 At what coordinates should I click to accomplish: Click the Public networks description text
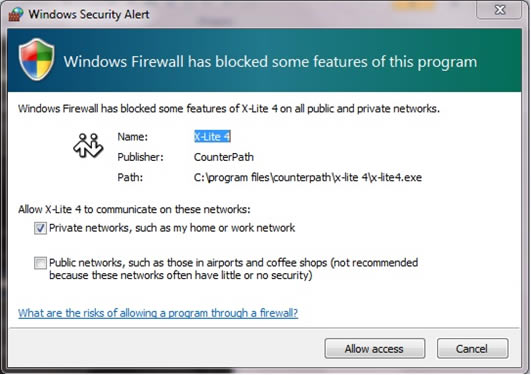[233, 269]
